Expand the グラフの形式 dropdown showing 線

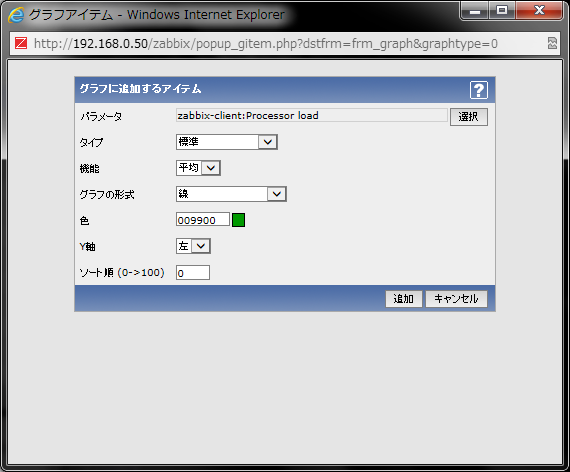(x=231, y=194)
